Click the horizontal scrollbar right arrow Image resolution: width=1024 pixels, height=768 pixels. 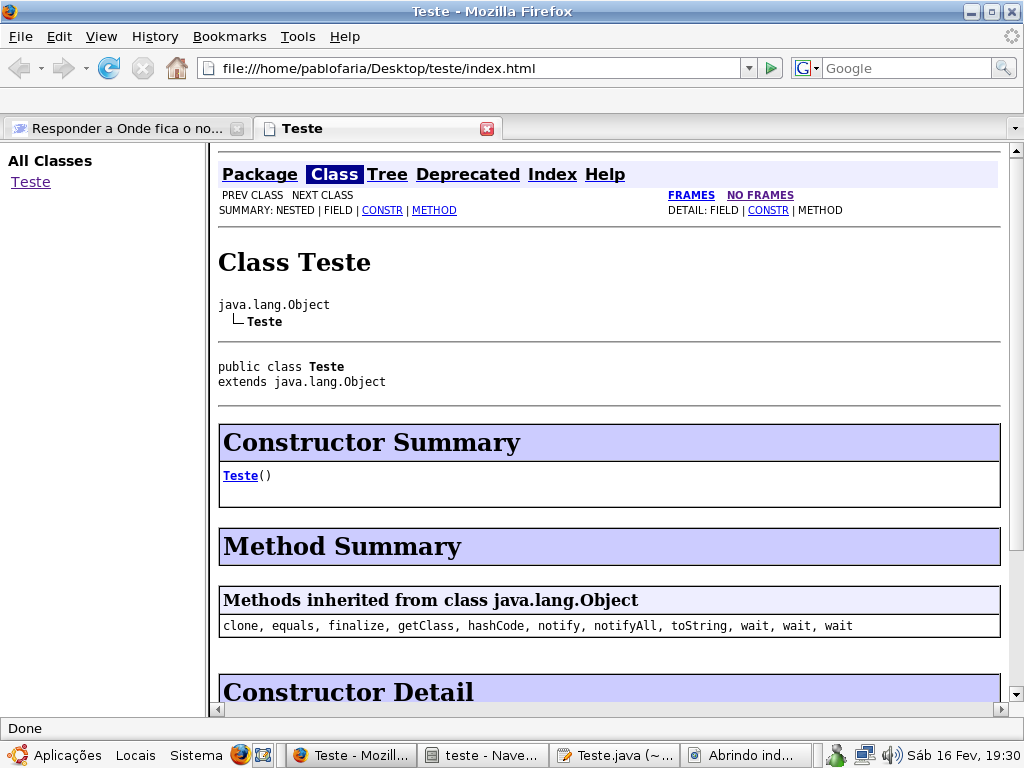pos(1000,709)
